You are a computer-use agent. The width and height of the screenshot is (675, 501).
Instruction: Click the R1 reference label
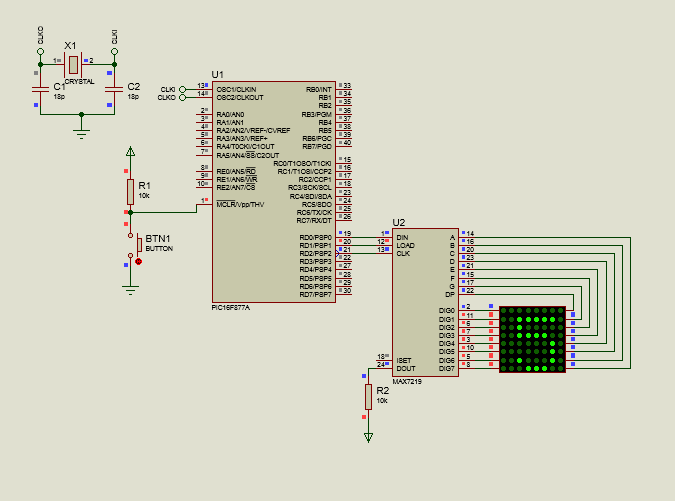pyautogui.click(x=144, y=186)
